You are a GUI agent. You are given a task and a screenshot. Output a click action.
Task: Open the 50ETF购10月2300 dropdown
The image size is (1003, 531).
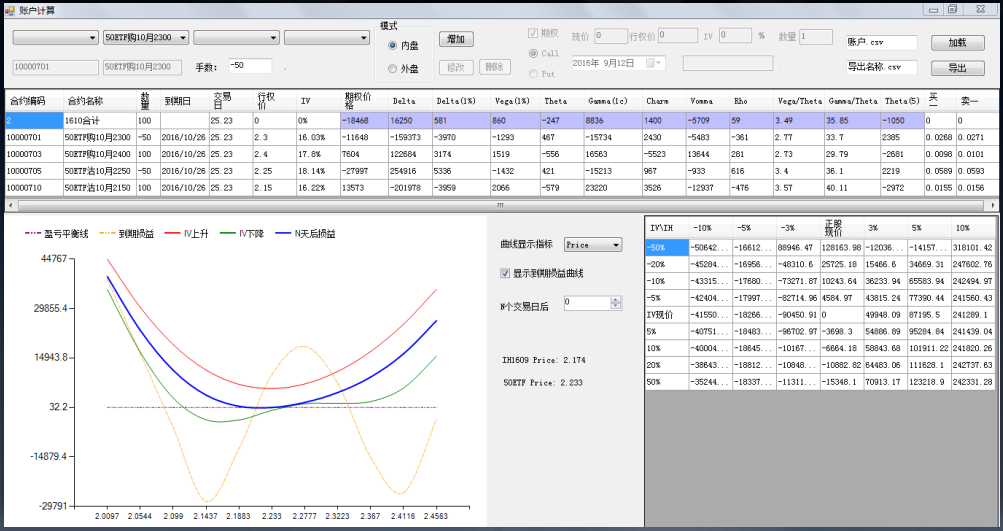pos(146,38)
